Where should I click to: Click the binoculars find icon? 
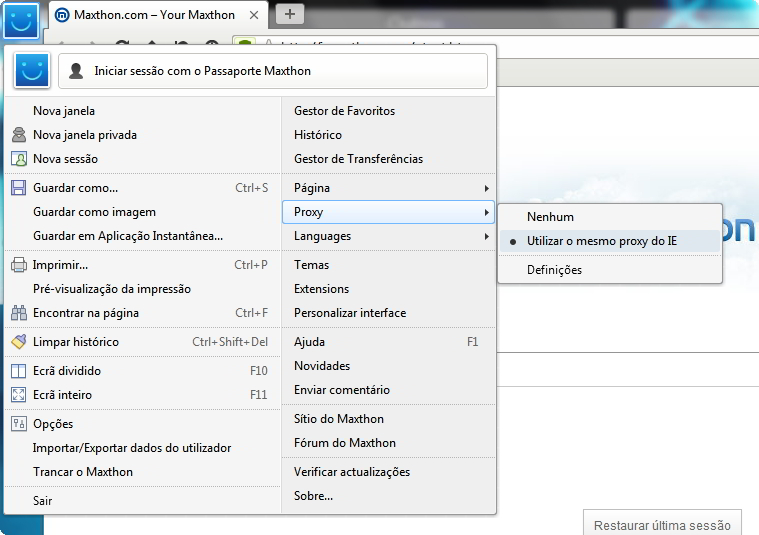coord(19,313)
